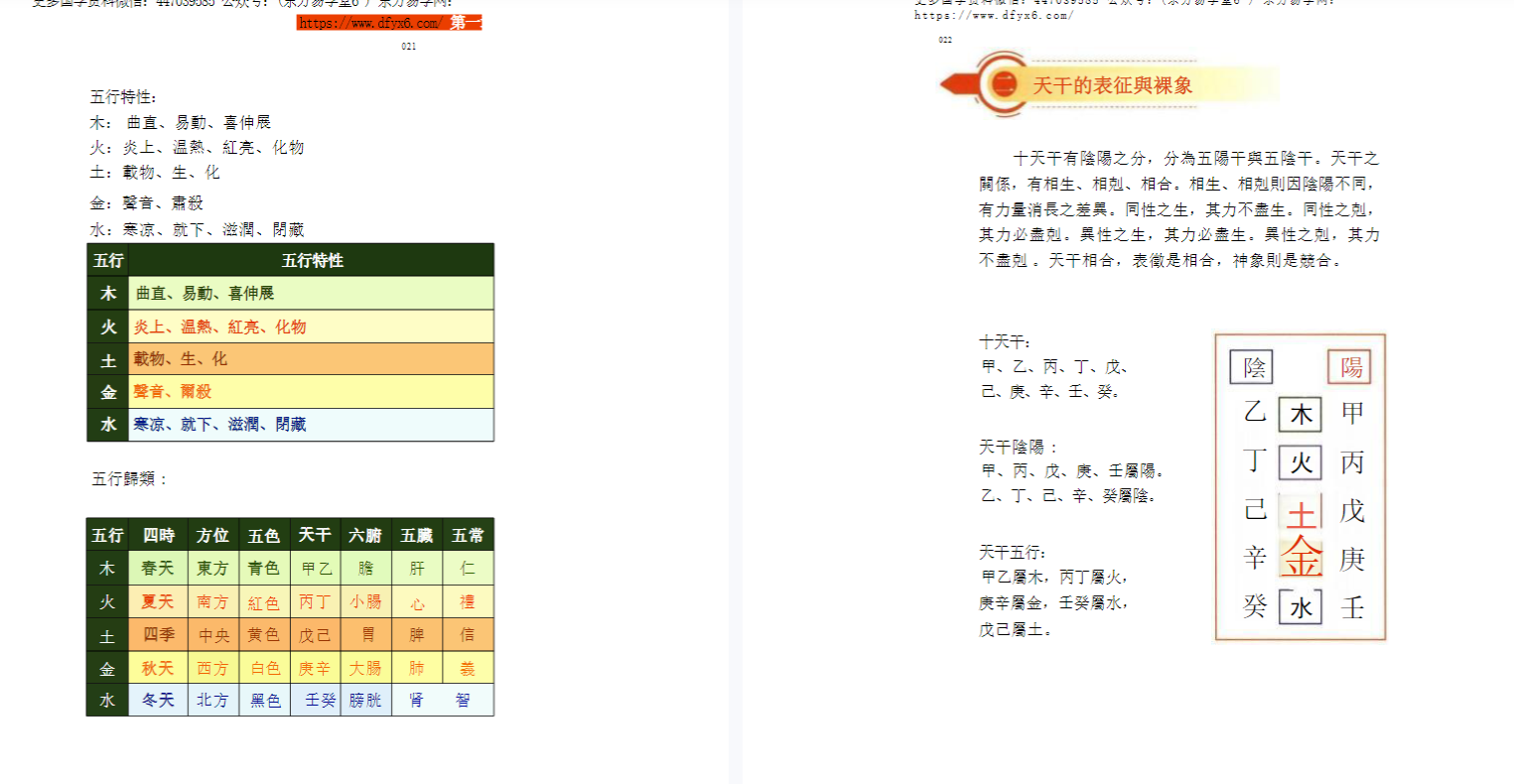Viewport: 1514px width, 784px height.
Task: Select the 六腑 column header in classification table
Action: pos(365,536)
